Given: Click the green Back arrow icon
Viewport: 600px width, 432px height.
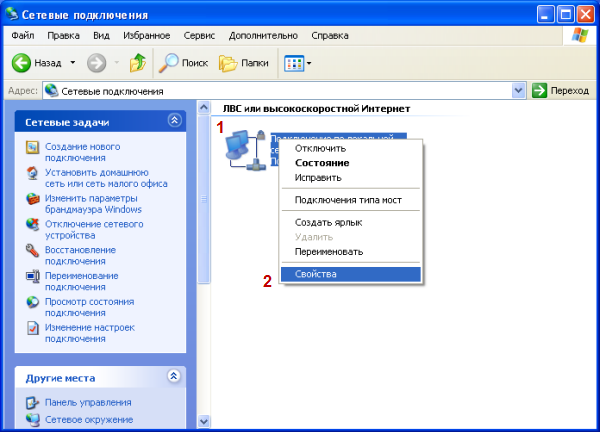Looking at the screenshot, I should [x=21, y=63].
